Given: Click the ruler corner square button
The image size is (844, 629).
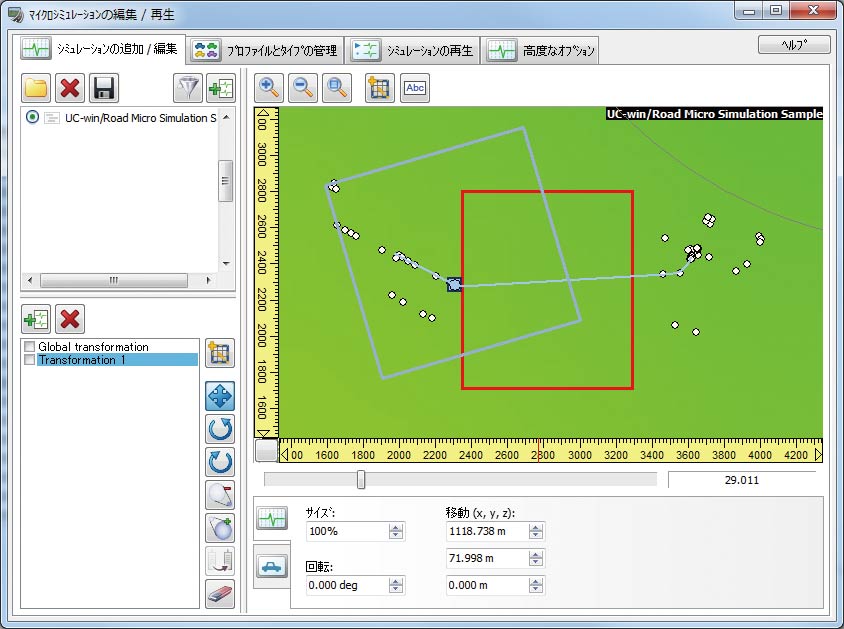Looking at the screenshot, I should (266, 451).
